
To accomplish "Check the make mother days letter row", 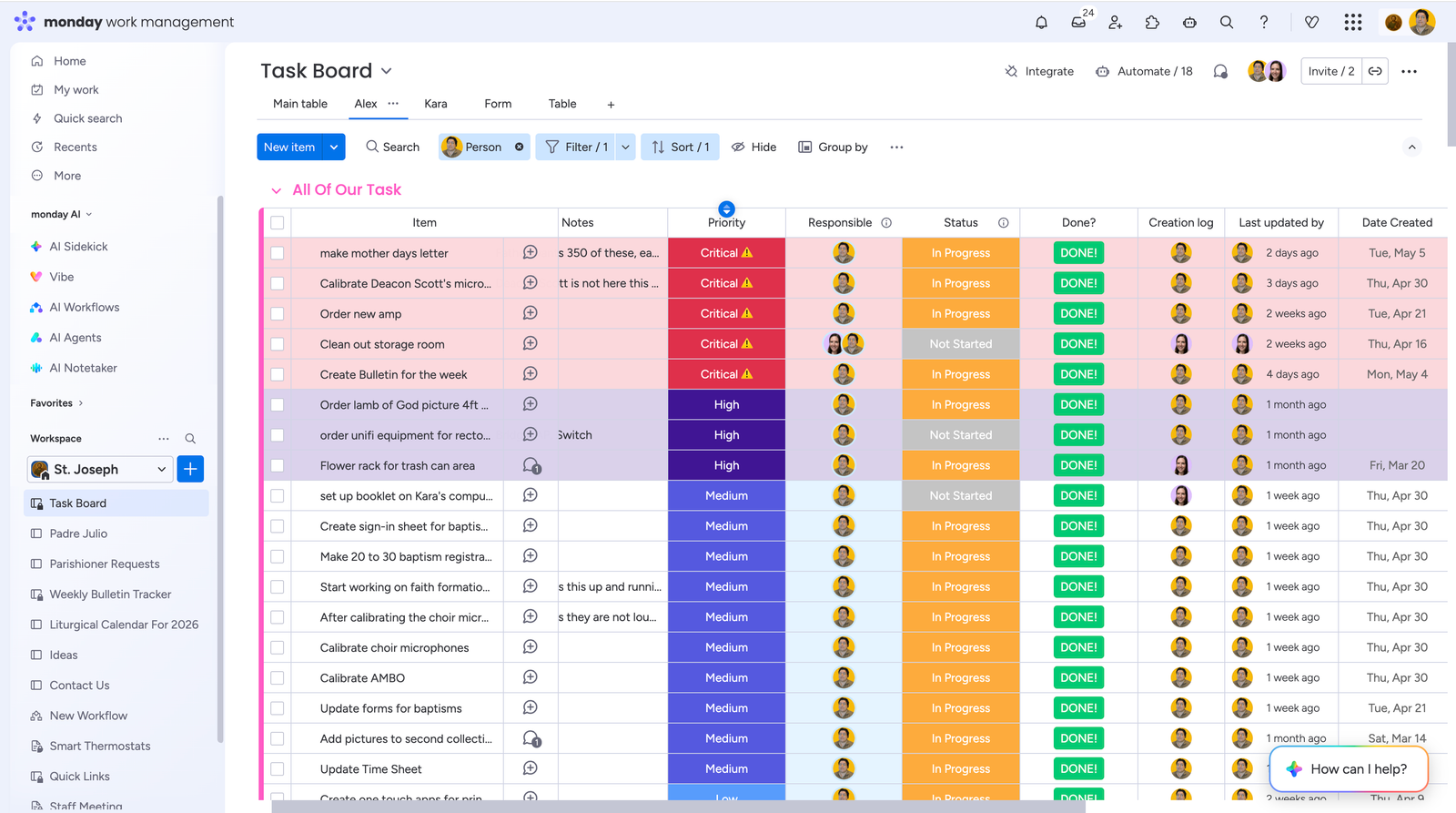I will [x=278, y=253].
